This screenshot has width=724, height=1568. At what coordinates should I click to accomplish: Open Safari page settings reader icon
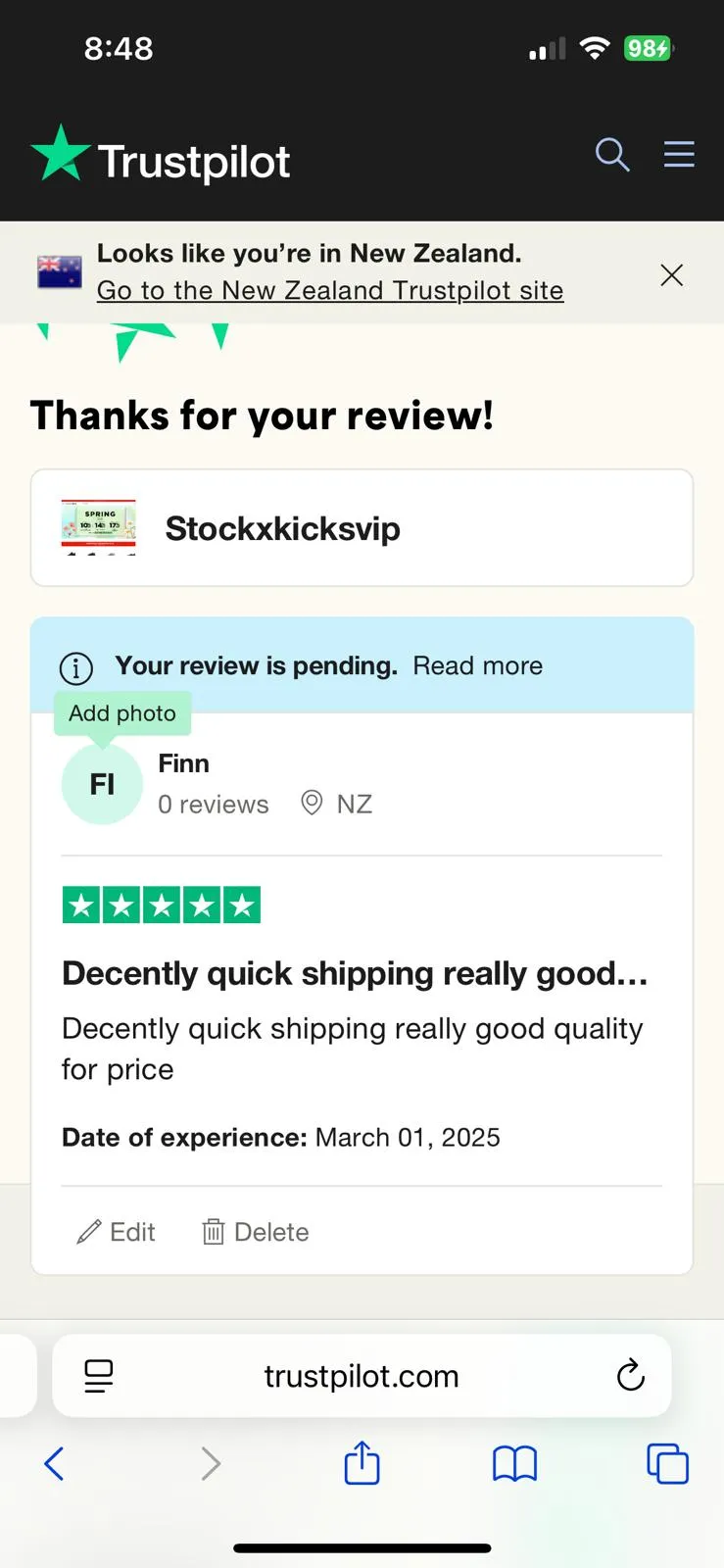pyautogui.click(x=99, y=1376)
